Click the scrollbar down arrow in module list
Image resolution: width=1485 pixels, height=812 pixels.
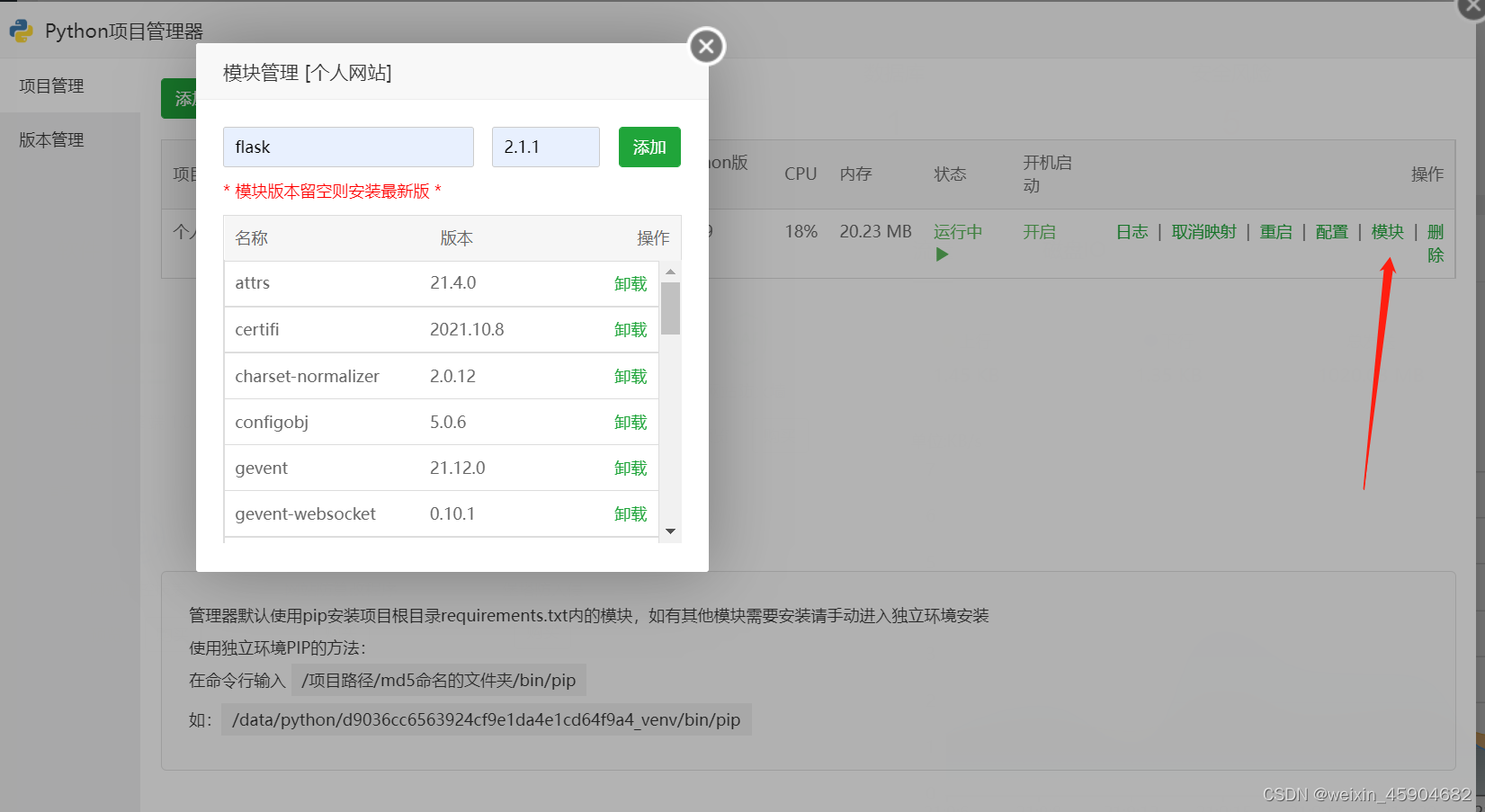coord(670,531)
